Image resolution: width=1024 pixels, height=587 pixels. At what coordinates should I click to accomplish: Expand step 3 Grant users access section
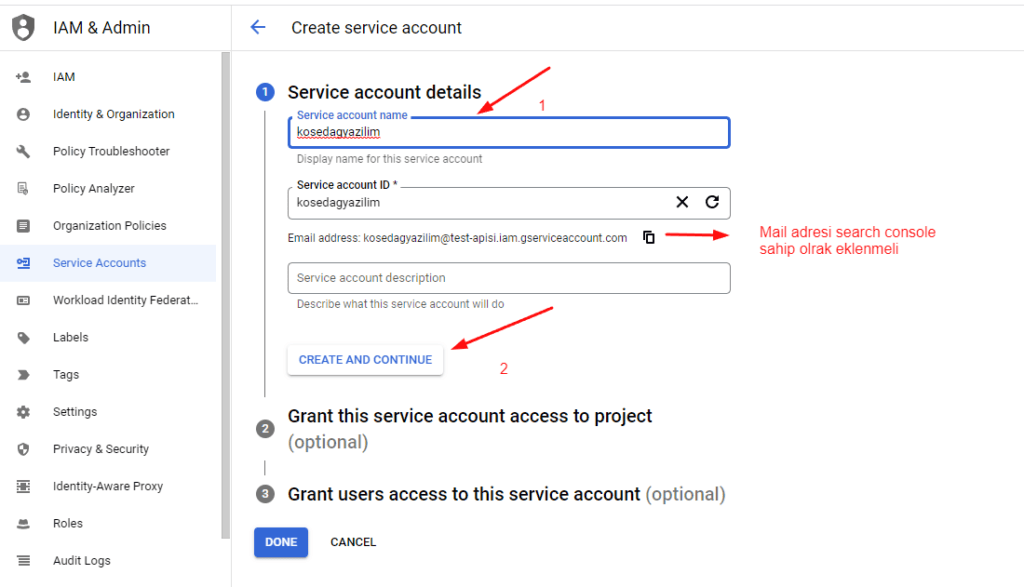click(x=507, y=494)
